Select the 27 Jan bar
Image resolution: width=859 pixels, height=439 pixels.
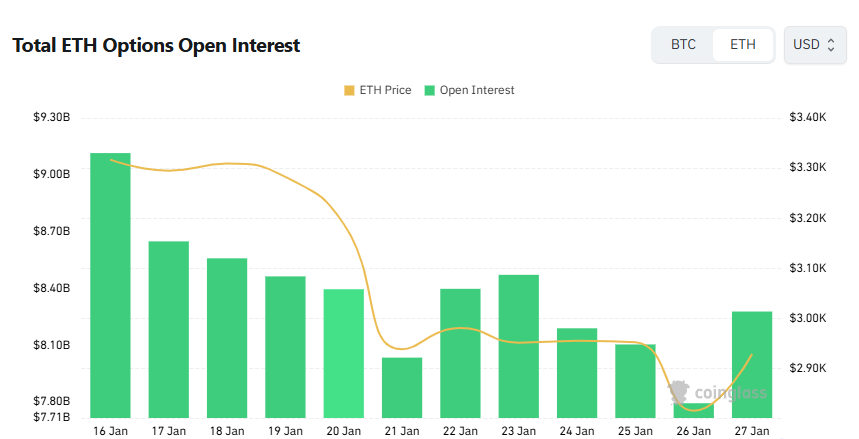coord(751,364)
